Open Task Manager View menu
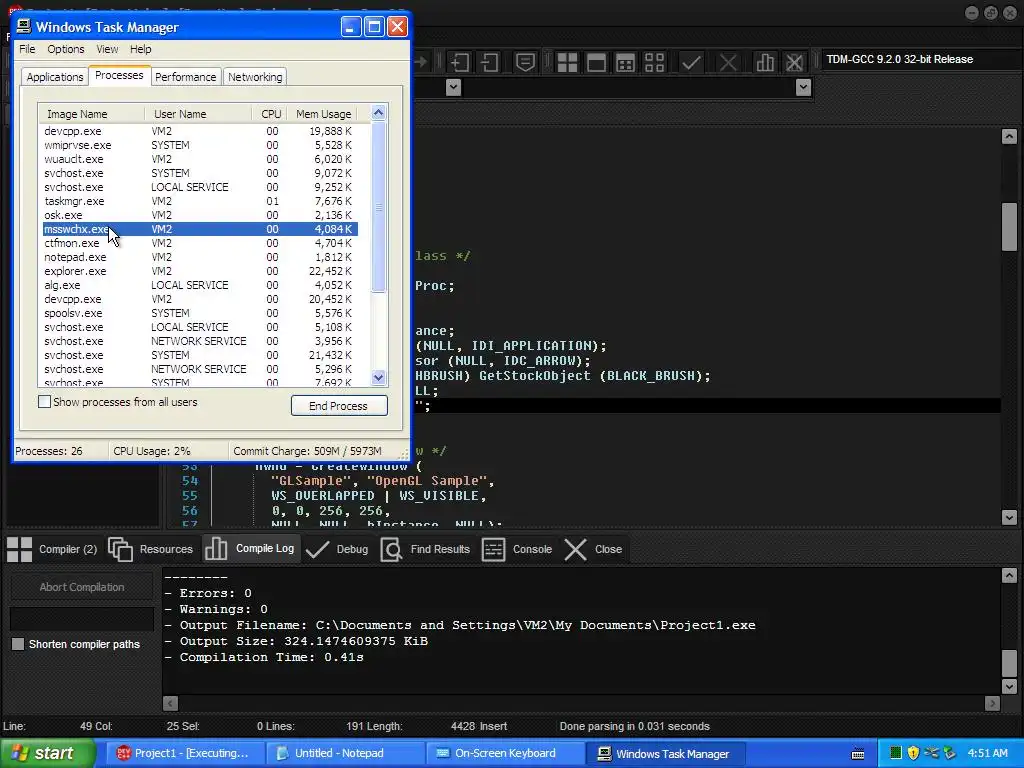The image size is (1024, 768). pyautogui.click(x=107, y=49)
